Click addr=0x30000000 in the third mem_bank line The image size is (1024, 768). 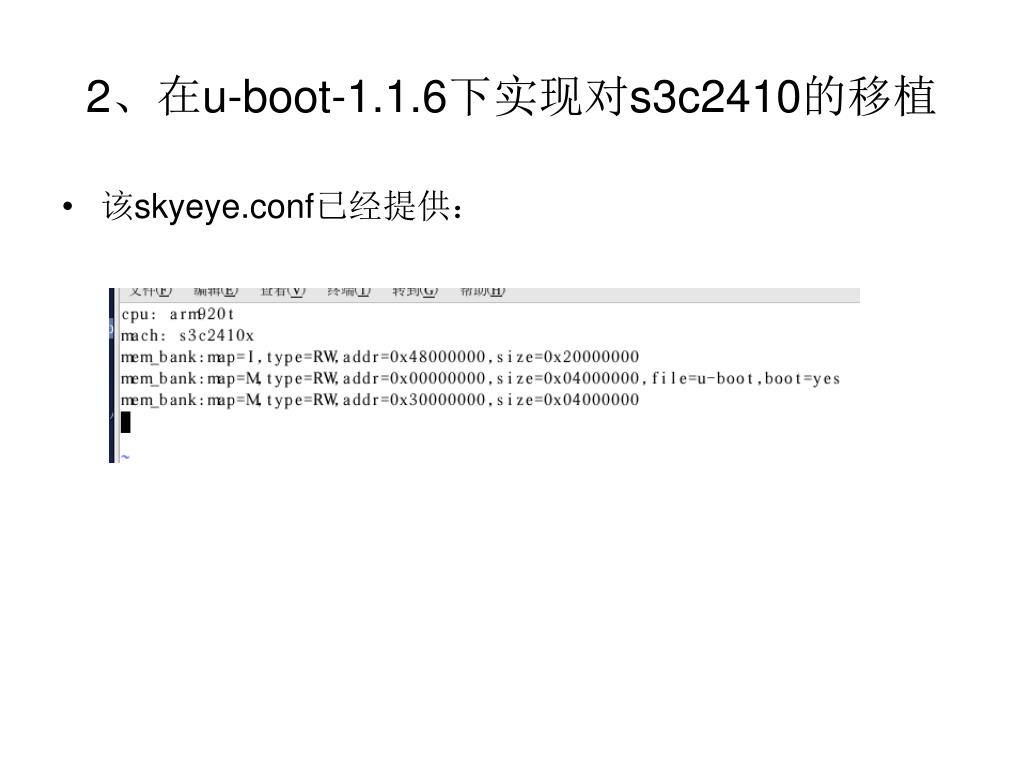tap(415, 400)
